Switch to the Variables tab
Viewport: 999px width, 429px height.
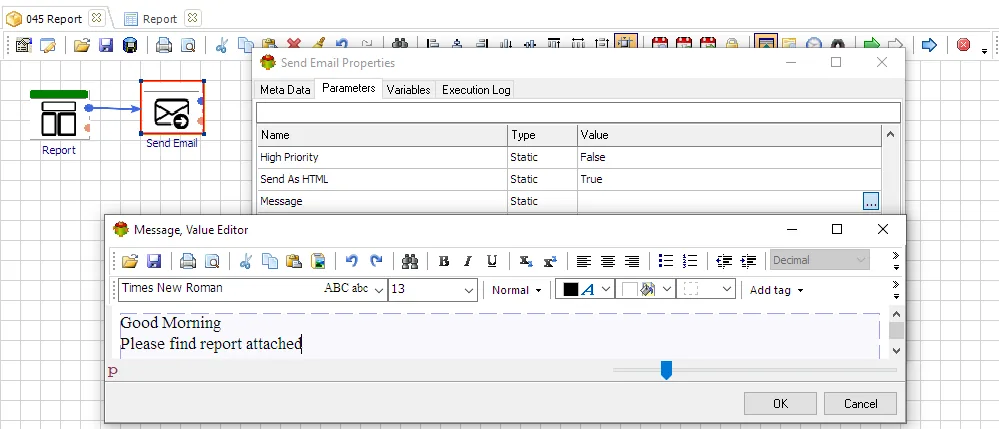[408, 90]
